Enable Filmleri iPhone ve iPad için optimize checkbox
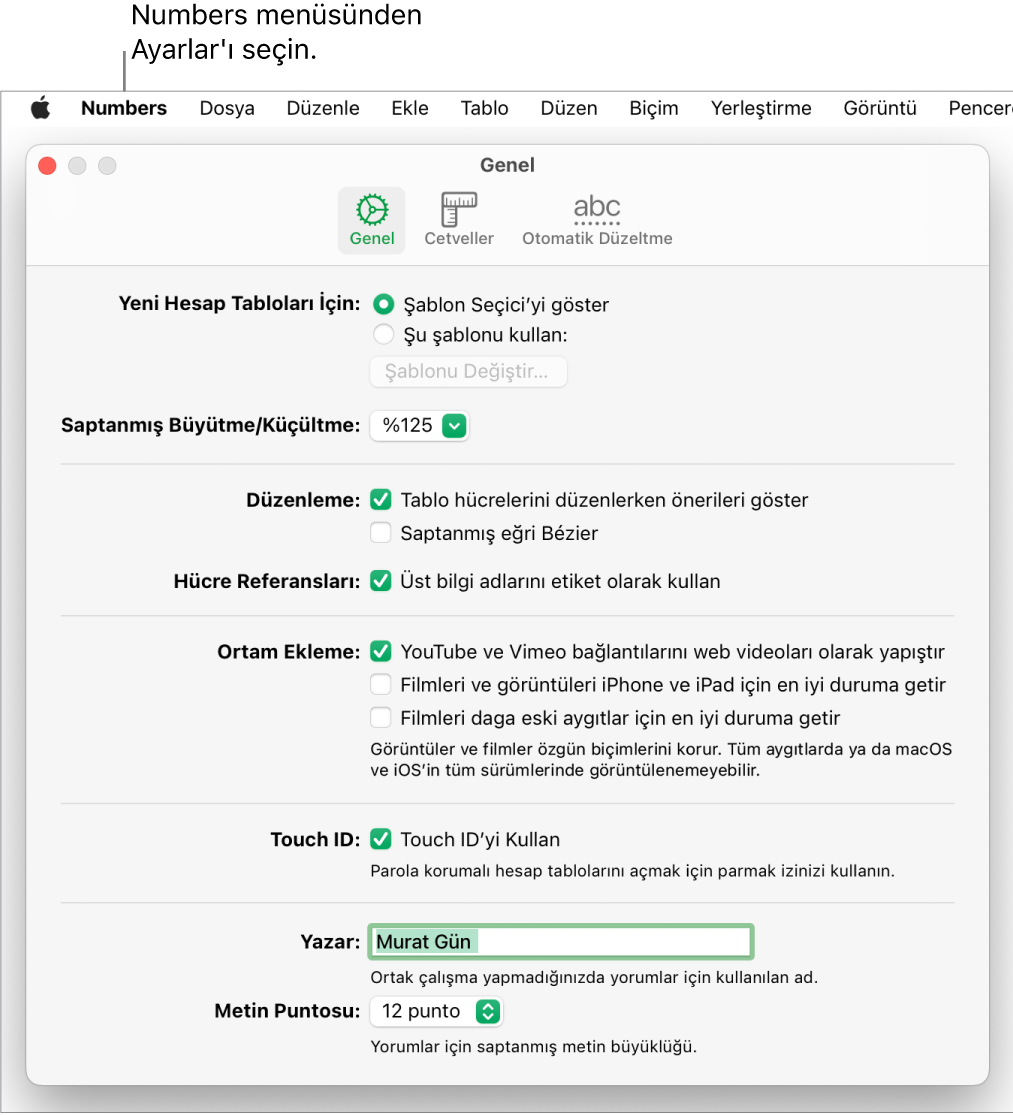 381,684
